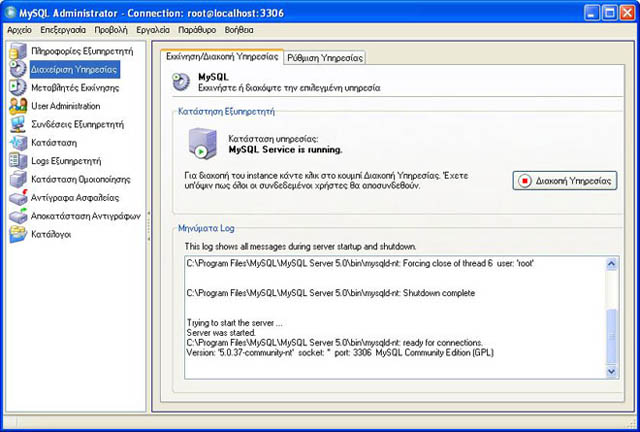Open the Εργαλεία menu
Viewport: 640px width, 432px height.
point(153,30)
